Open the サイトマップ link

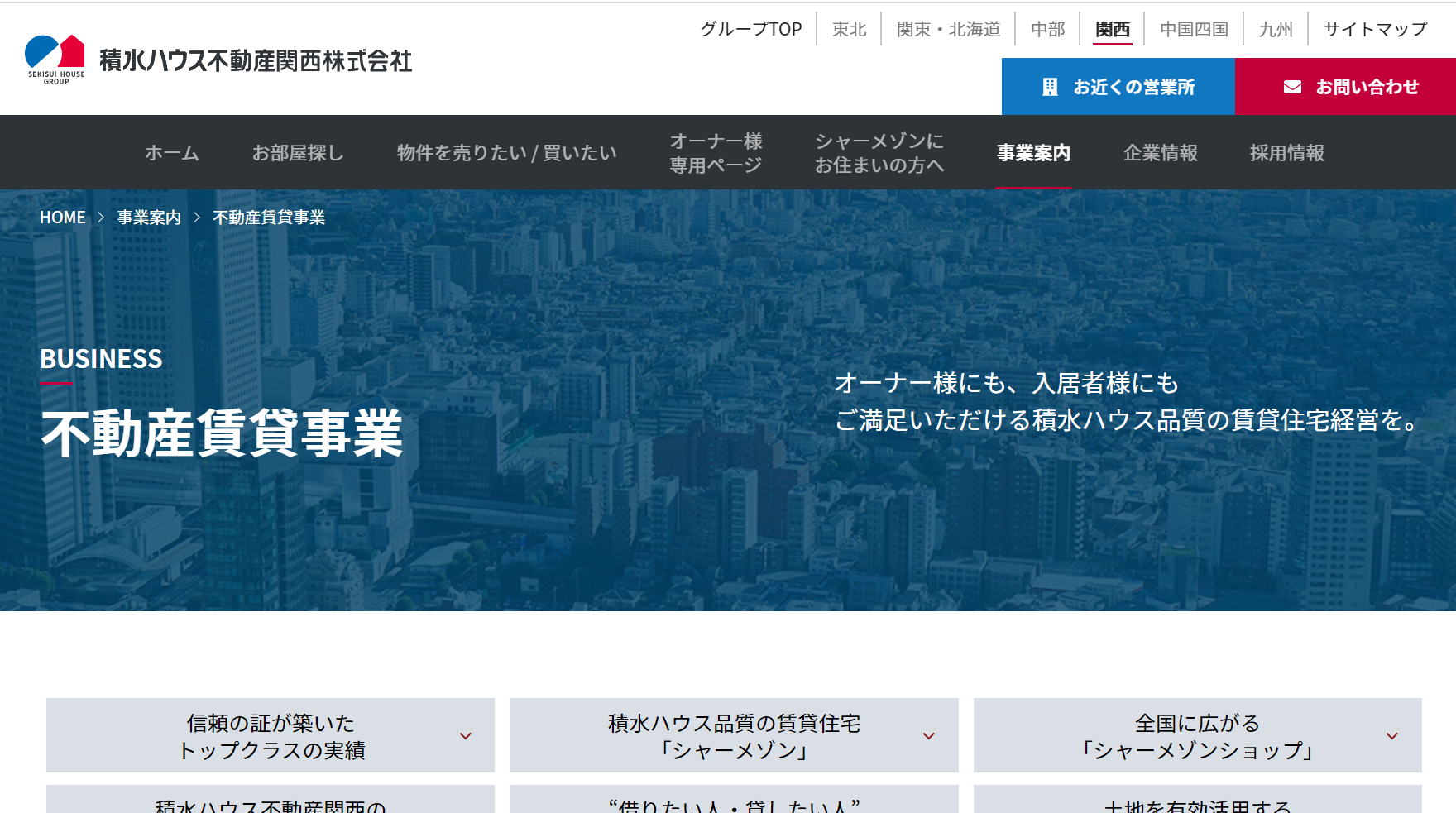click(x=1376, y=29)
